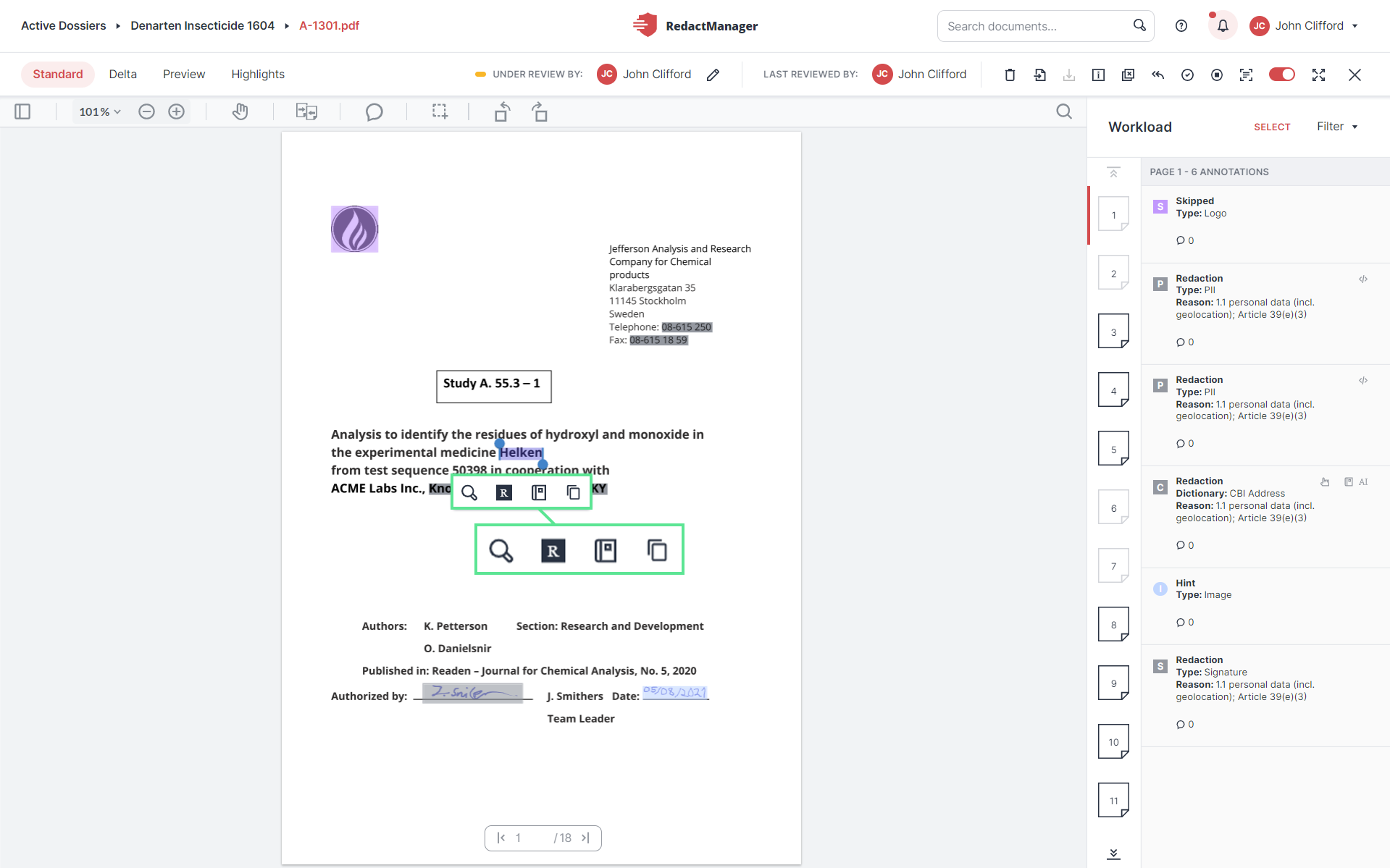
Task: Switch to the Highlights tab
Action: [x=258, y=74]
